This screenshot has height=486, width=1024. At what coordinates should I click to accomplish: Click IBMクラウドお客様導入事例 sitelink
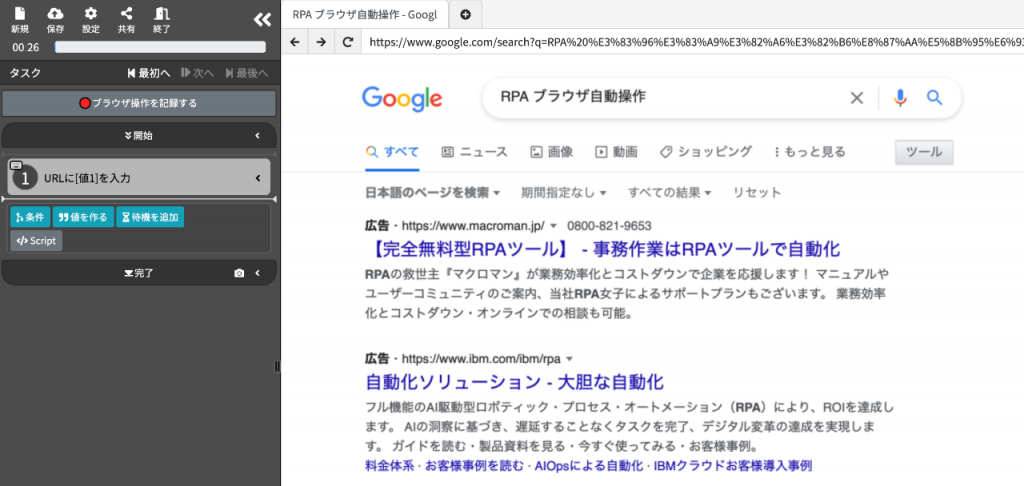point(733,466)
